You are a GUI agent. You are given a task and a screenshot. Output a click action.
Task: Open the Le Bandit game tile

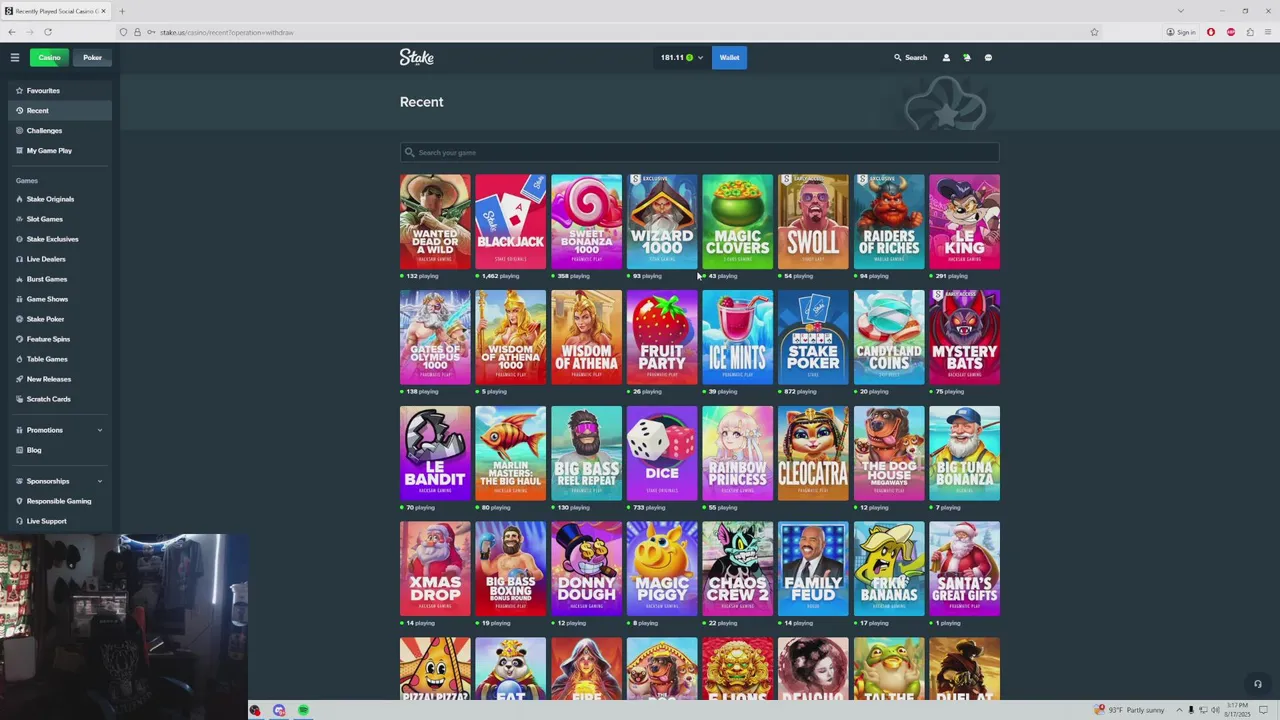(x=435, y=453)
